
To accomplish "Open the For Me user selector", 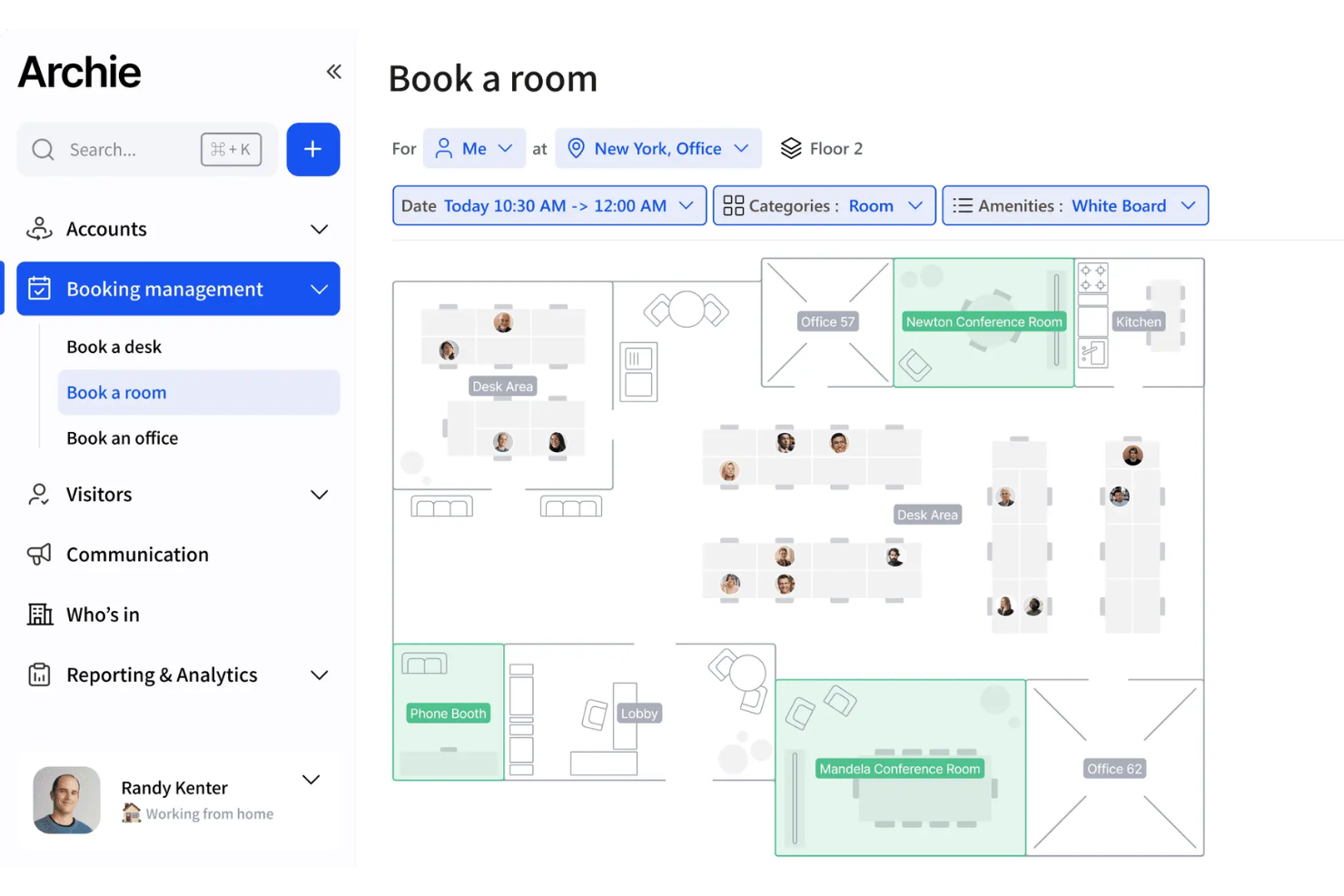I will [474, 149].
